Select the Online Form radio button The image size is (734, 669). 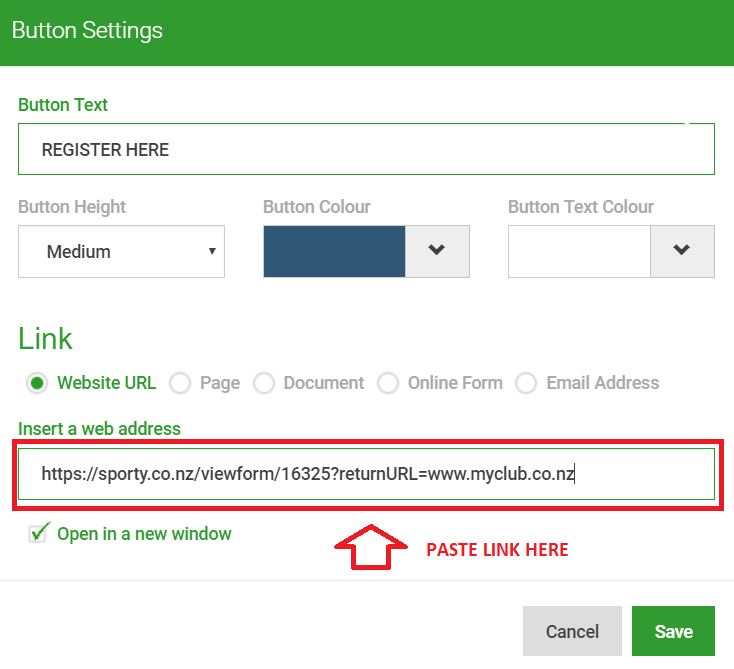[388, 383]
